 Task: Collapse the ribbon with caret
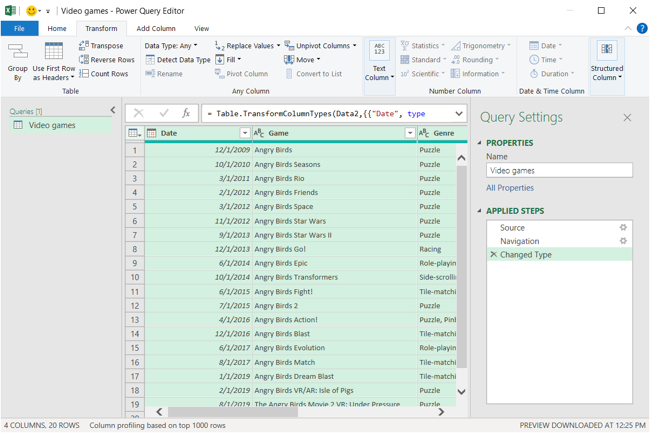point(628,28)
